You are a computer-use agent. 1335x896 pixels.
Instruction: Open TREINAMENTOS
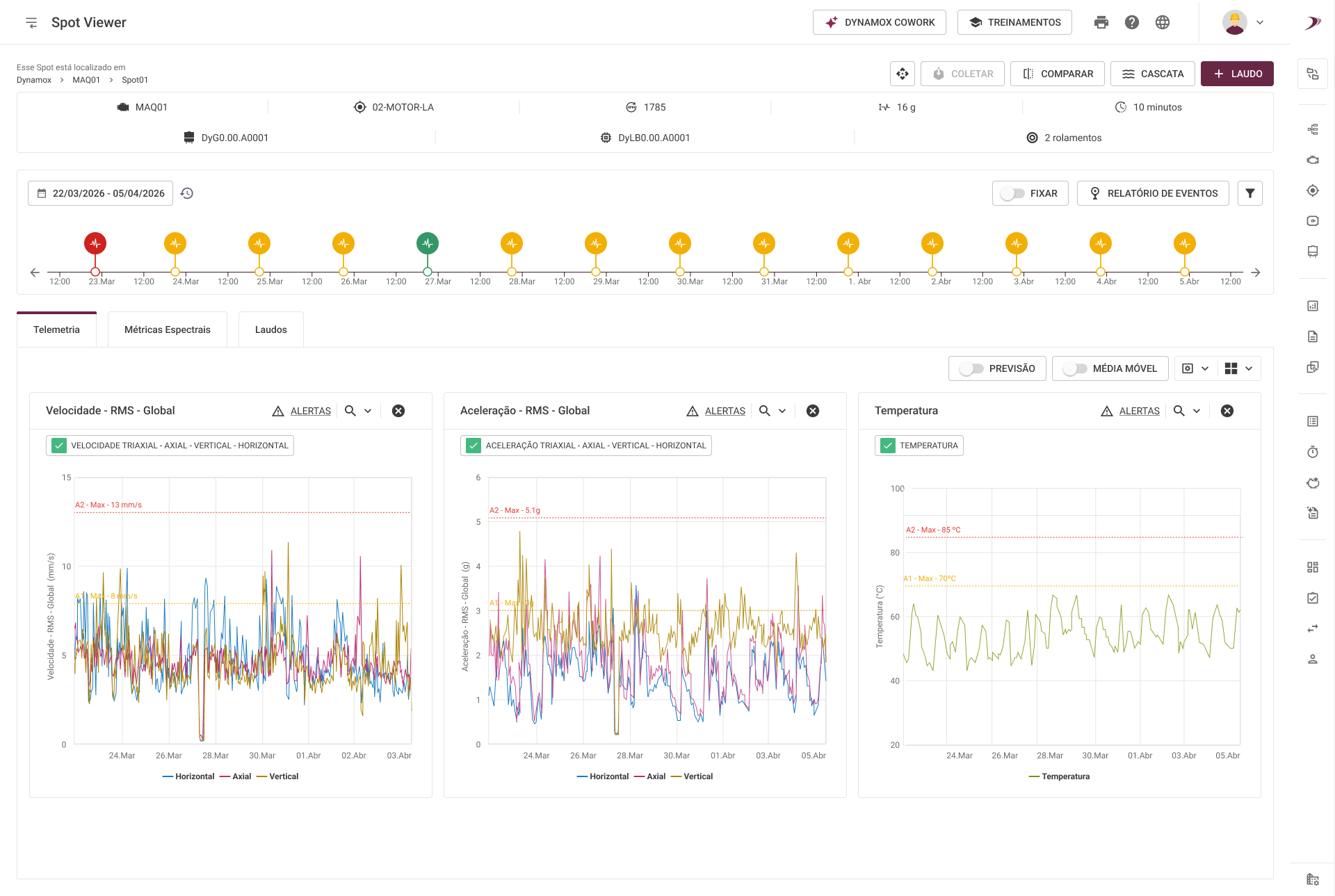1014,22
